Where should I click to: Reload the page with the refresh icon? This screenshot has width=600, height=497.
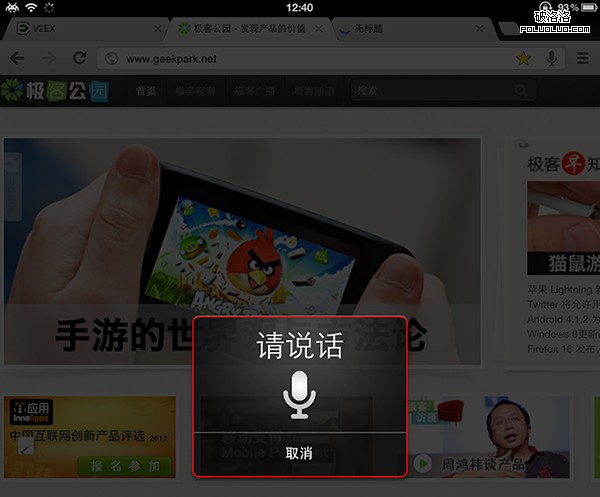click(x=78, y=59)
